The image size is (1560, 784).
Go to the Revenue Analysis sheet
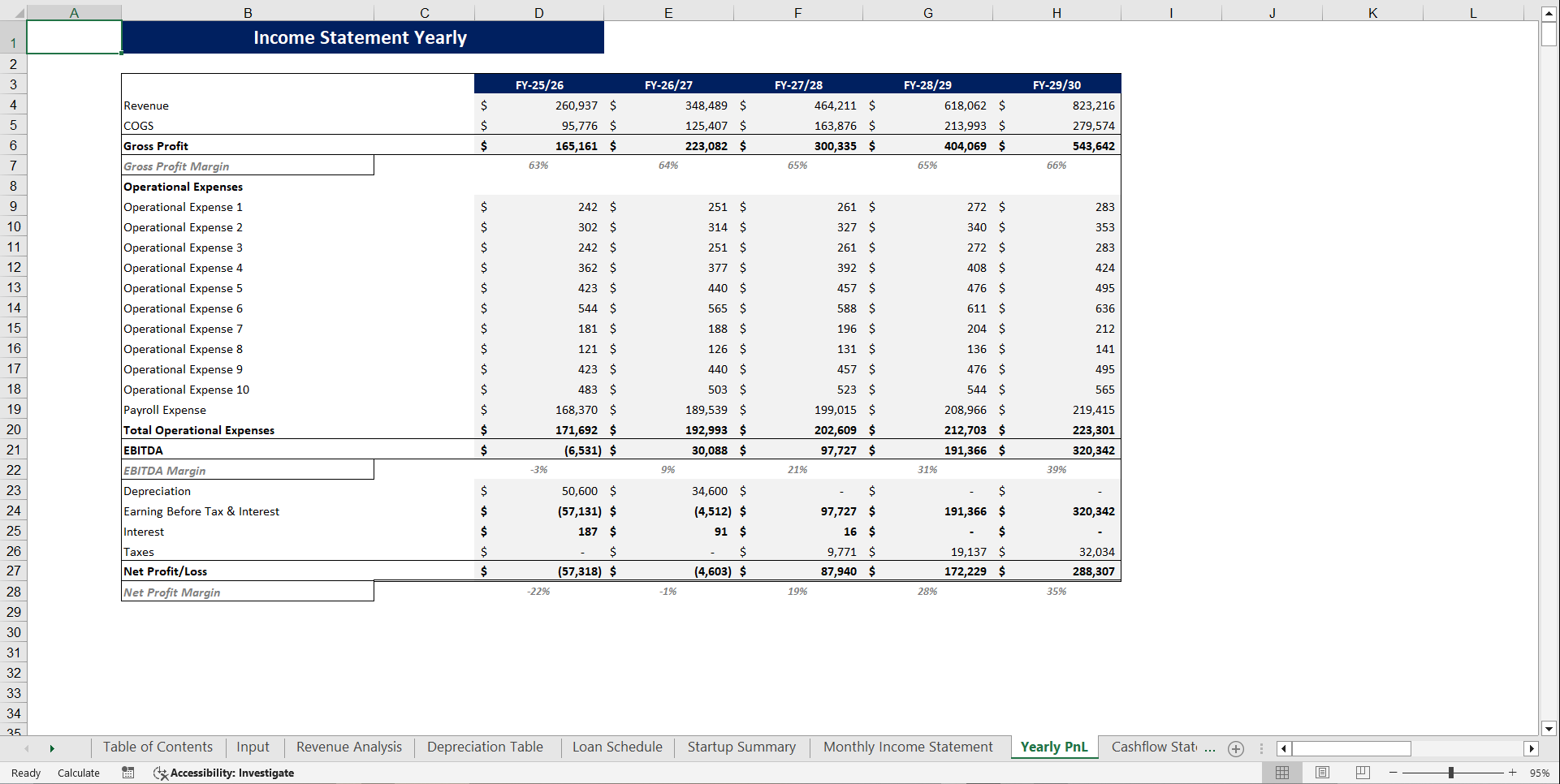coord(348,747)
